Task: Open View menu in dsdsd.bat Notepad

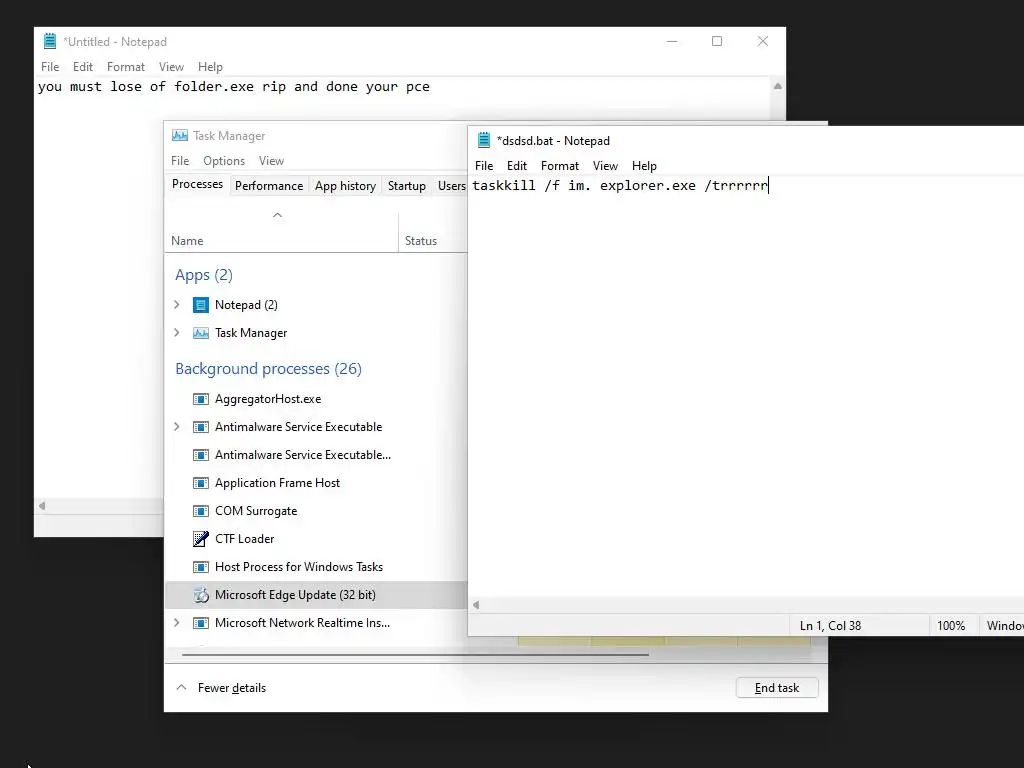Action: 605,166
